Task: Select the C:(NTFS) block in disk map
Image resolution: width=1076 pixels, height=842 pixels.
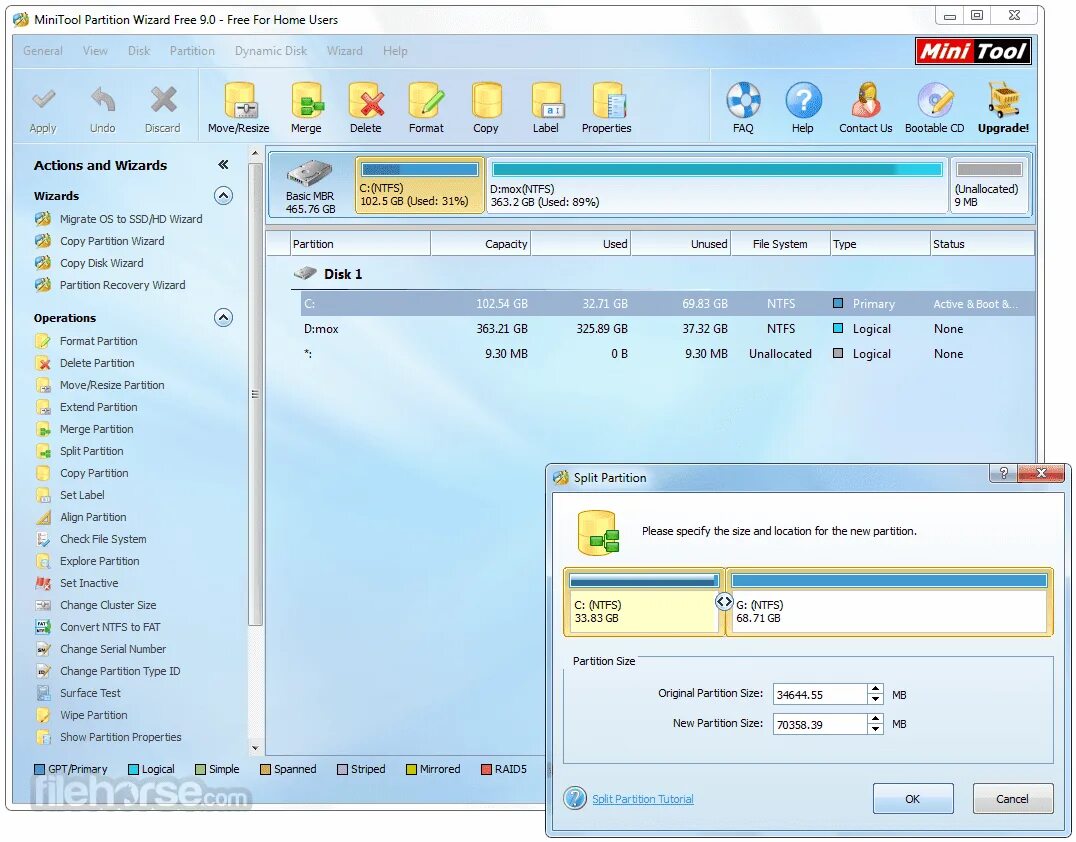Action: (x=419, y=185)
